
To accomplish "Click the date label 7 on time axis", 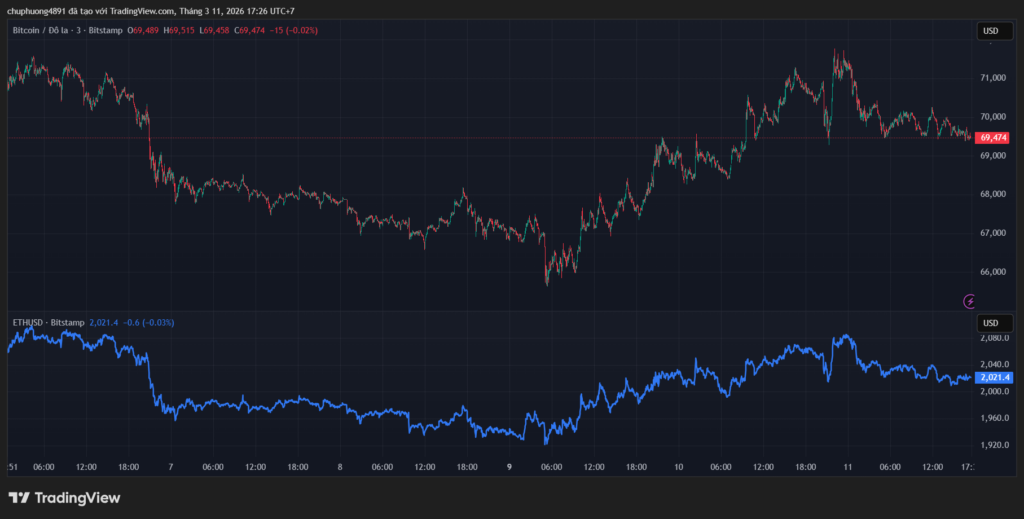I will point(170,466).
